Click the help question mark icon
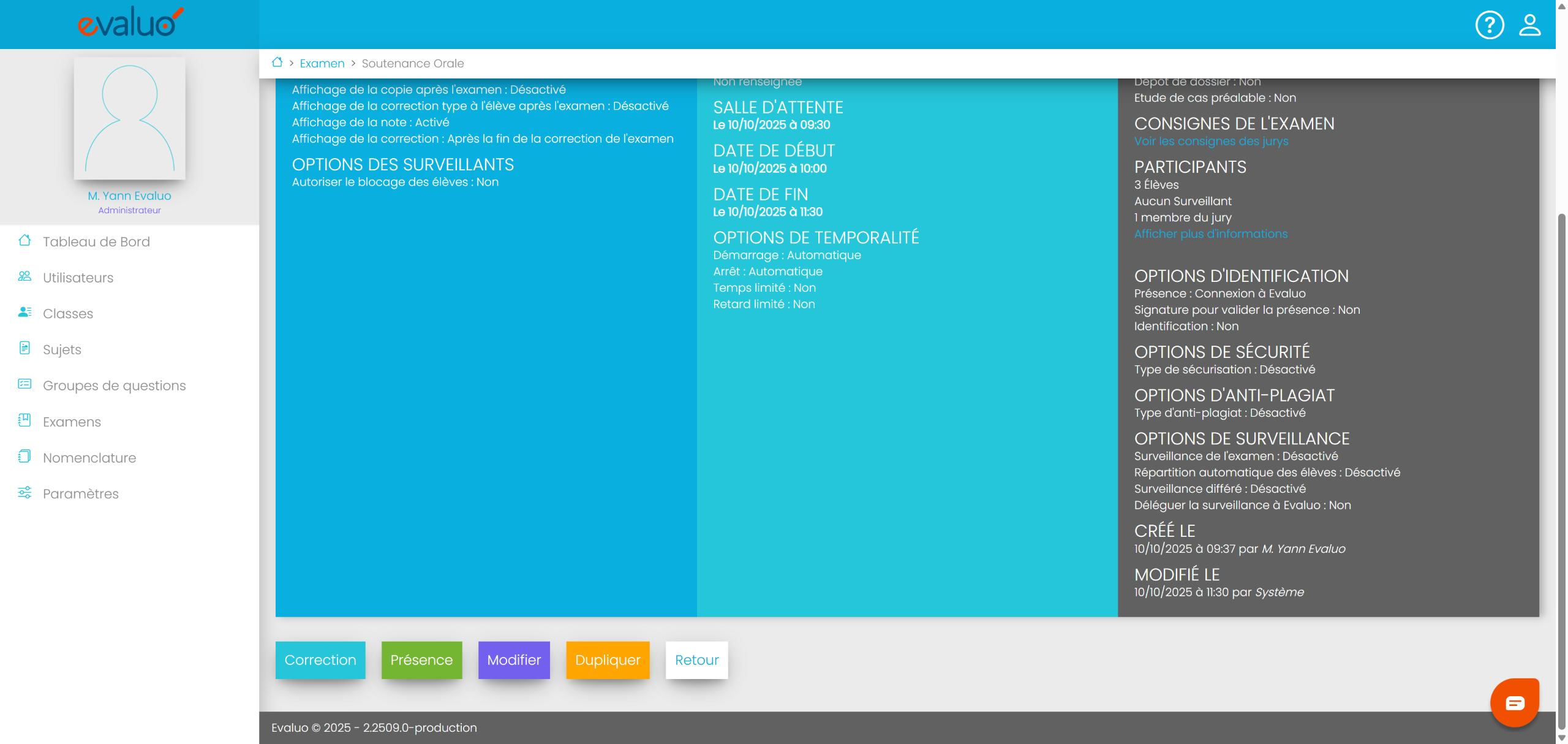 (x=1489, y=25)
